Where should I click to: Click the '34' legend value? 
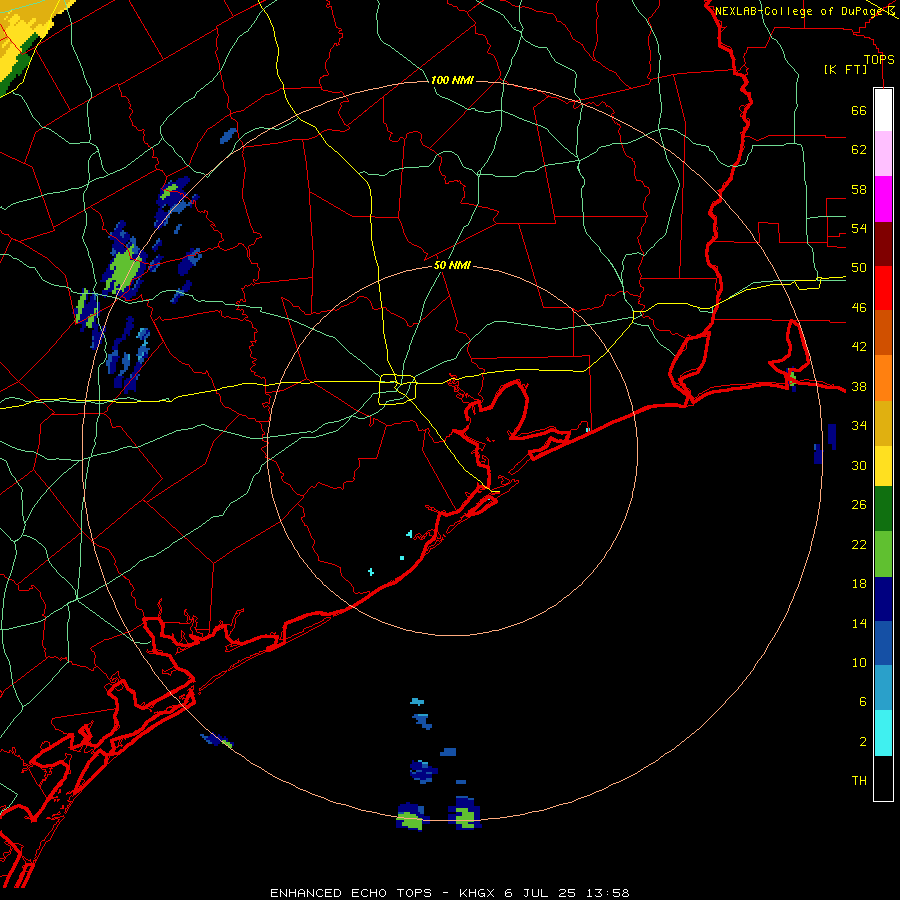pyautogui.click(x=859, y=426)
